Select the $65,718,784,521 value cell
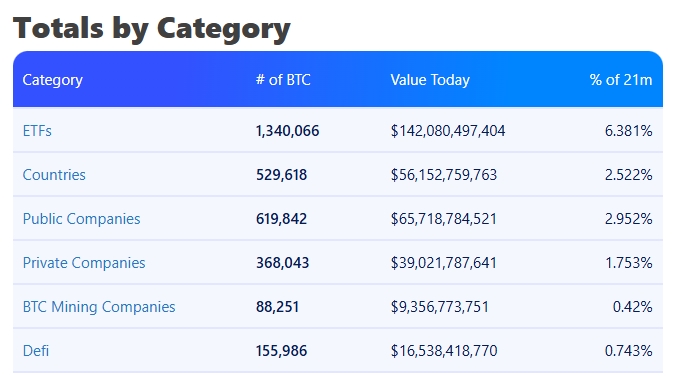 click(443, 219)
